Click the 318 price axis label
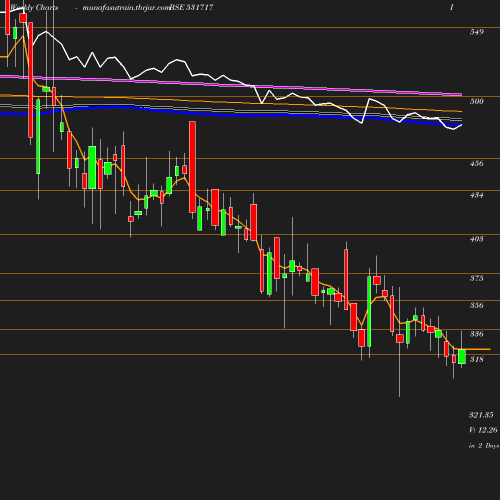500x500 pixels. coord(476,359)
